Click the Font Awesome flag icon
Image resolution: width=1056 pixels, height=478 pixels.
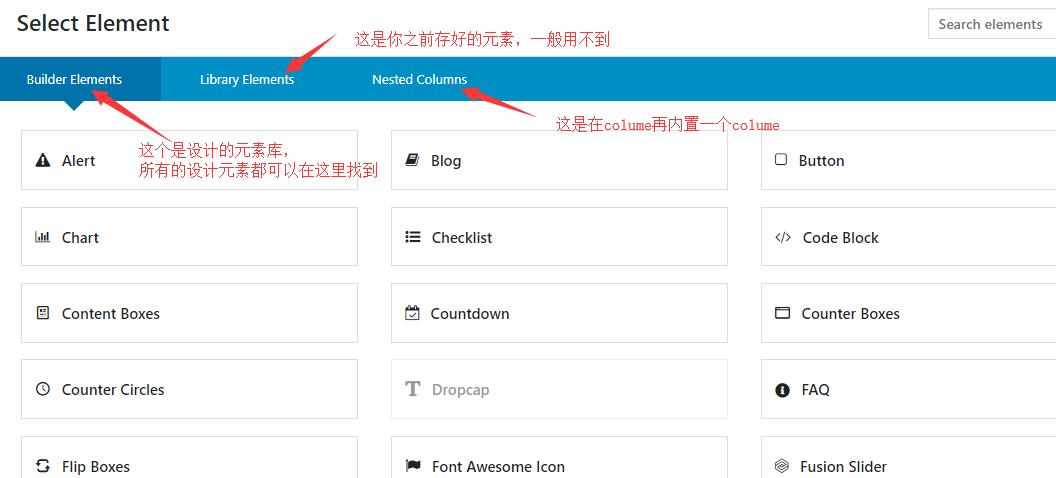click(x=413, y=466)
